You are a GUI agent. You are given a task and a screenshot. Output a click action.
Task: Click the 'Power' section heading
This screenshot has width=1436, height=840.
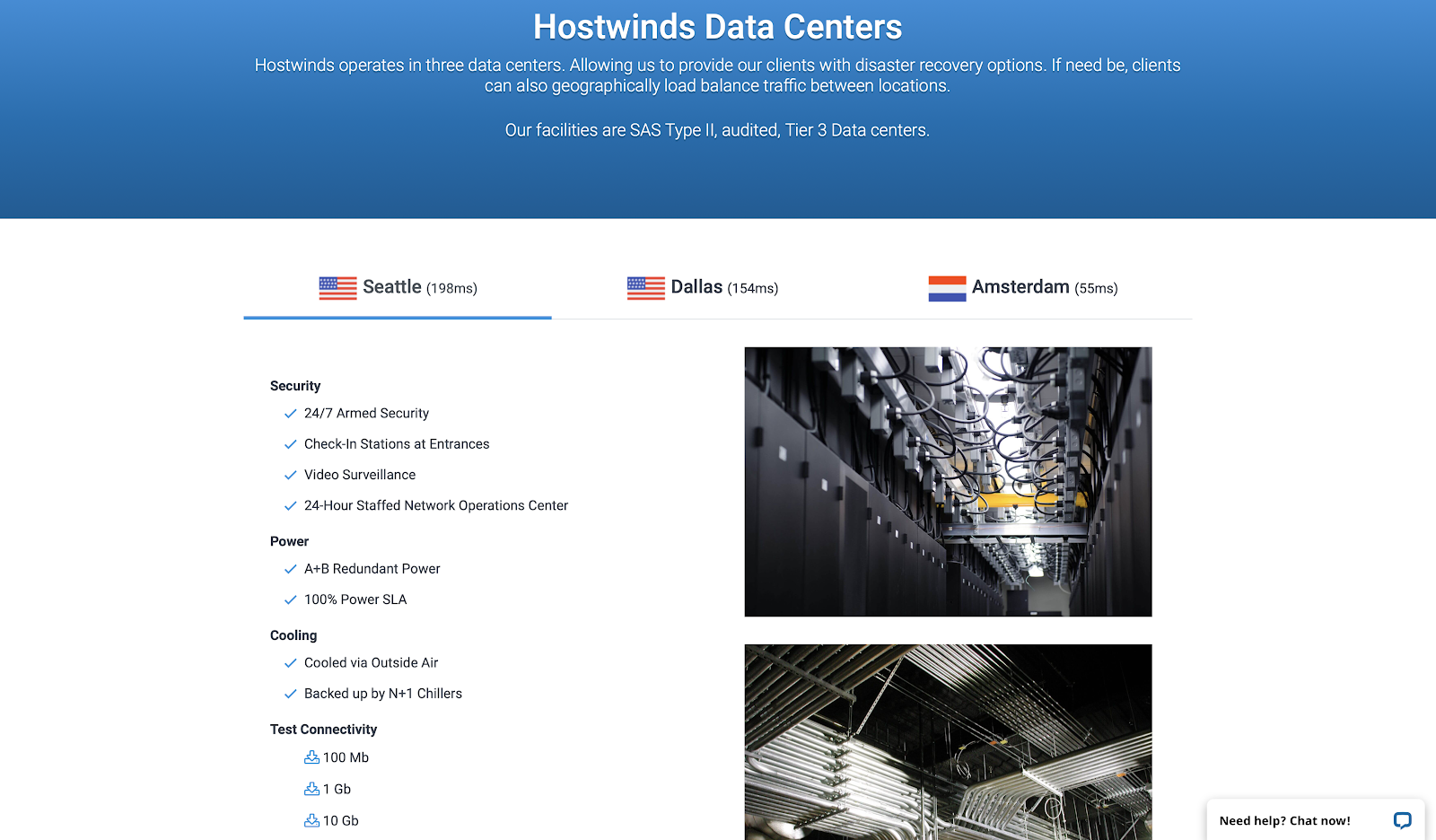pyautogui.click(x=289, y=541)
